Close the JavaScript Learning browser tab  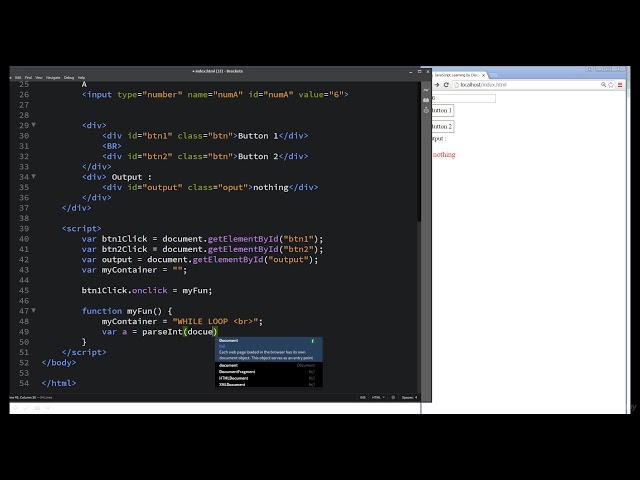[x=484, y=76]
